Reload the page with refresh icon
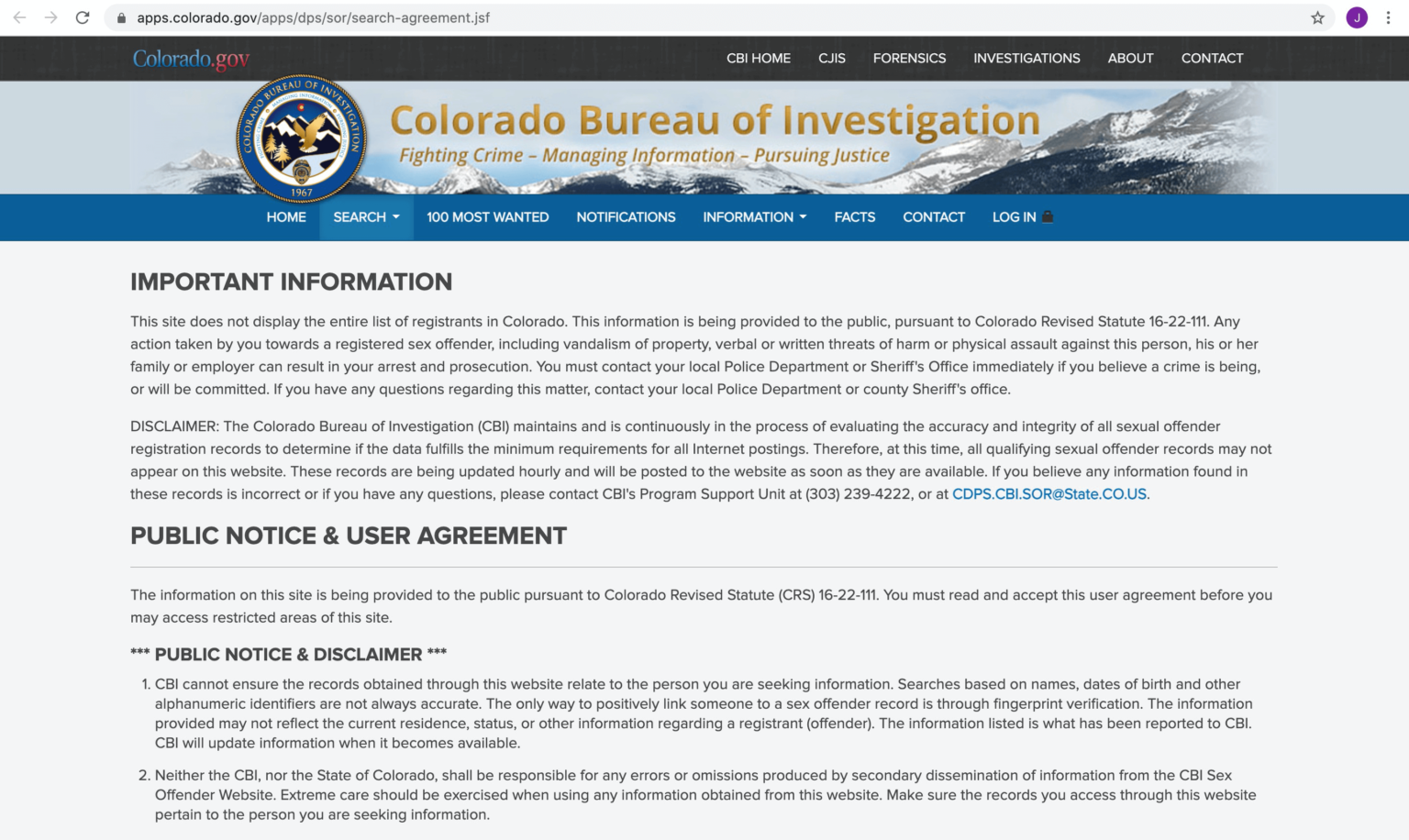Image resolution: width=1409 pixels, height=840 pixels. click(83, 17)
